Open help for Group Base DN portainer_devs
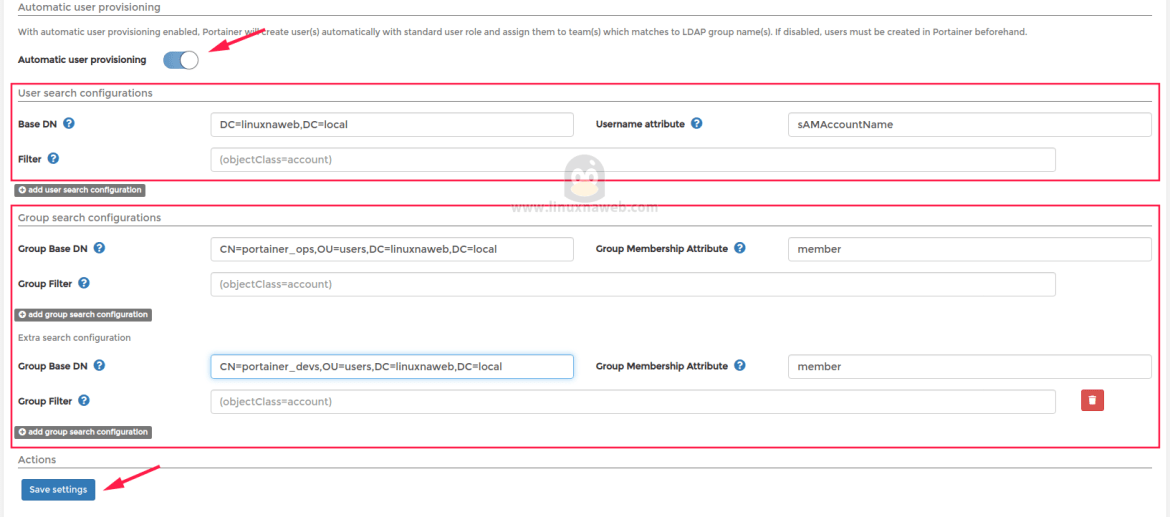This screenshot has height=517, width=1170. pyautogui.click(x=99, y=366)
